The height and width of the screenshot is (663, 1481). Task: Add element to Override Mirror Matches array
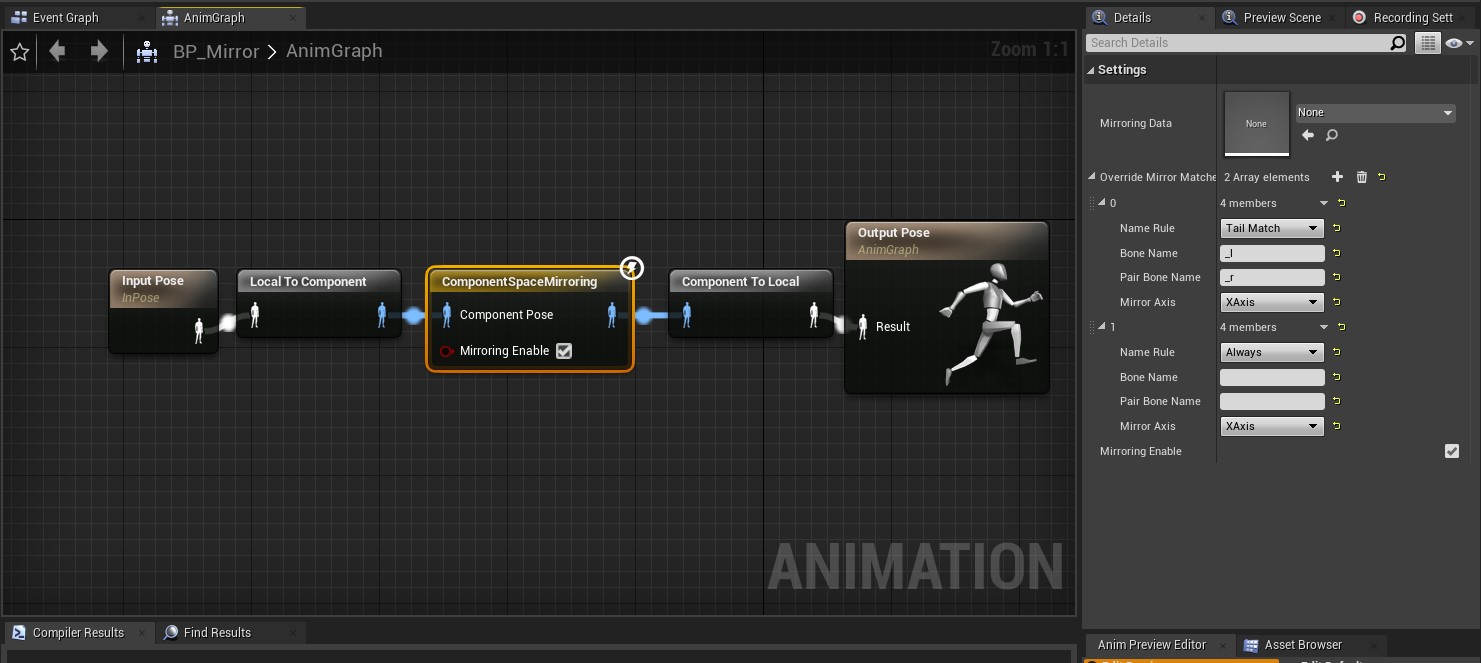tap(1337, 177)
